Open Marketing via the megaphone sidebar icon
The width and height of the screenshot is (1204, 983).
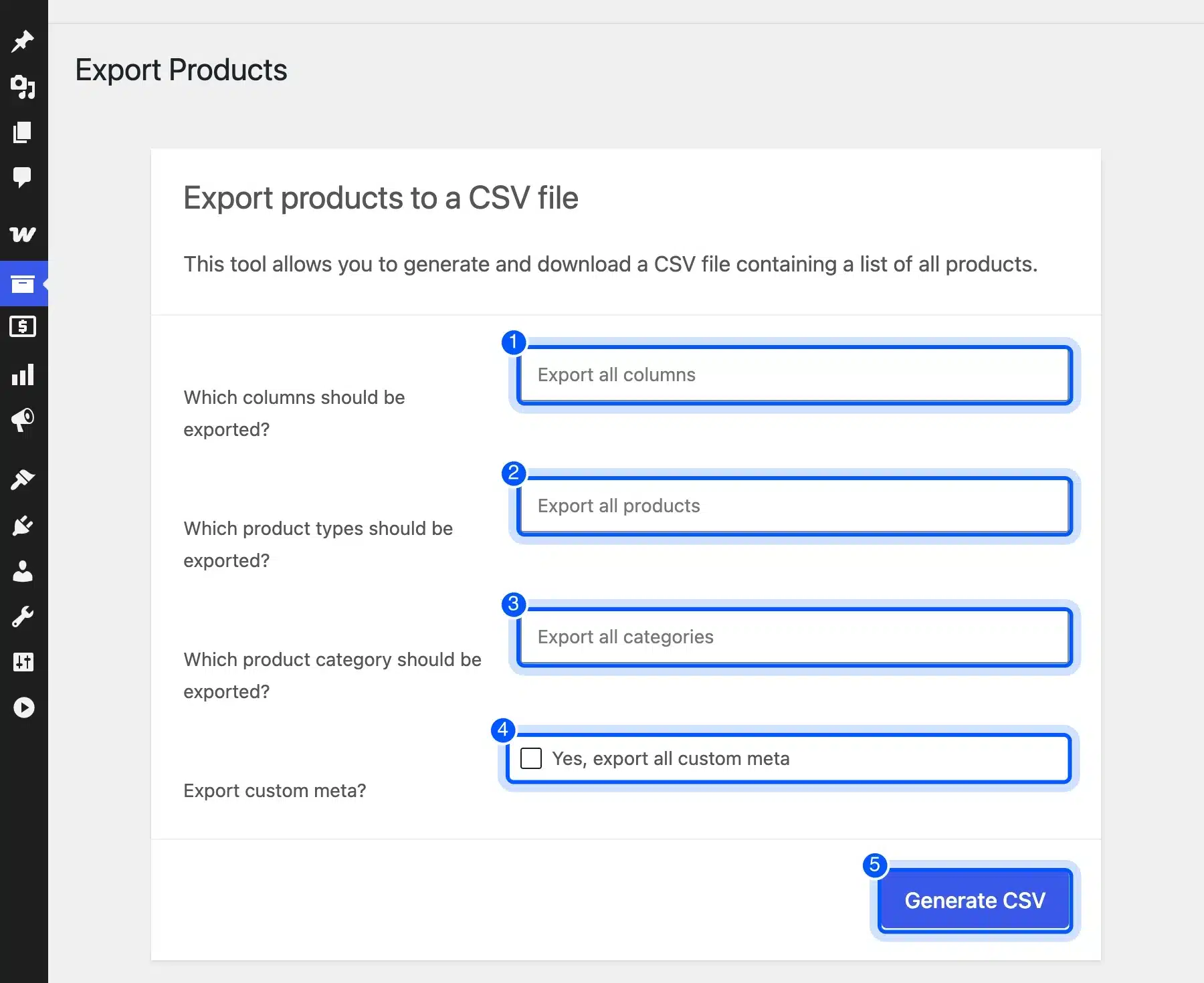(x=23, y=420)
